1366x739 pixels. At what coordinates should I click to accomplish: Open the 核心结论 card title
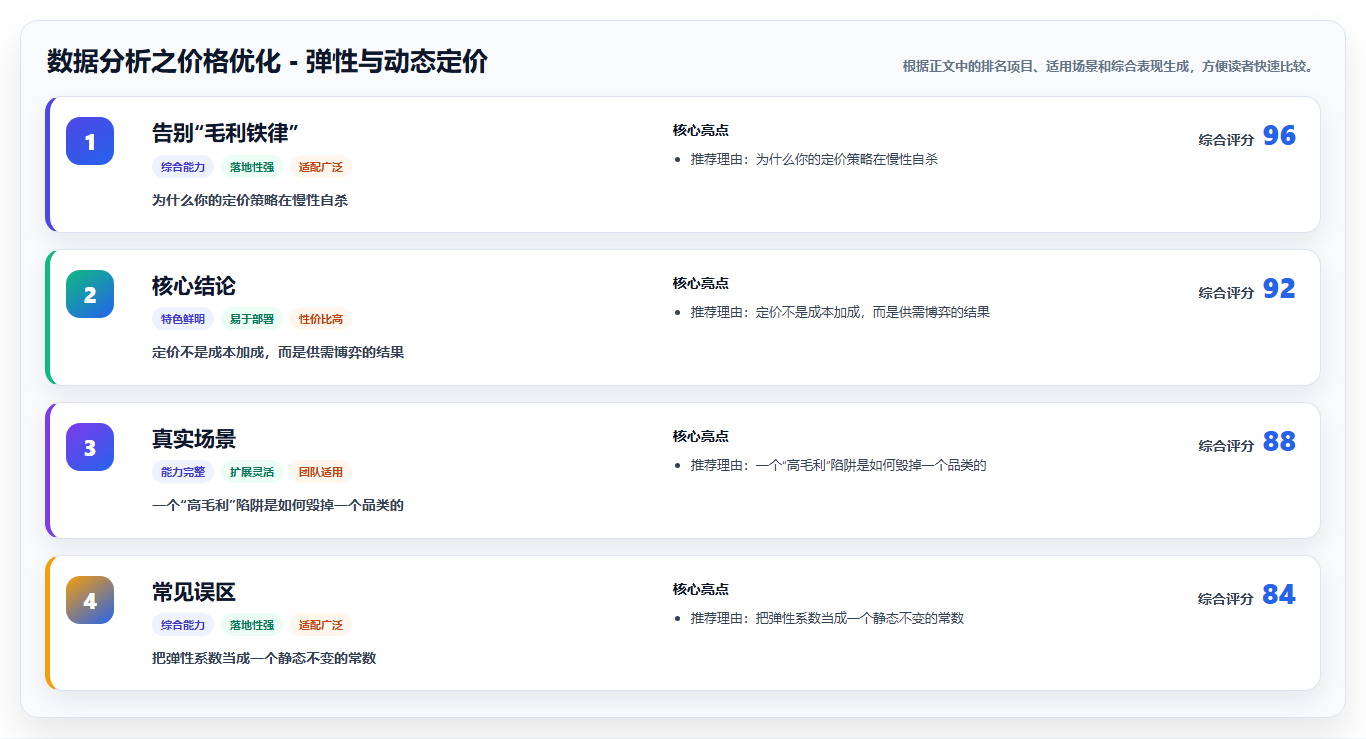[194, 286]
